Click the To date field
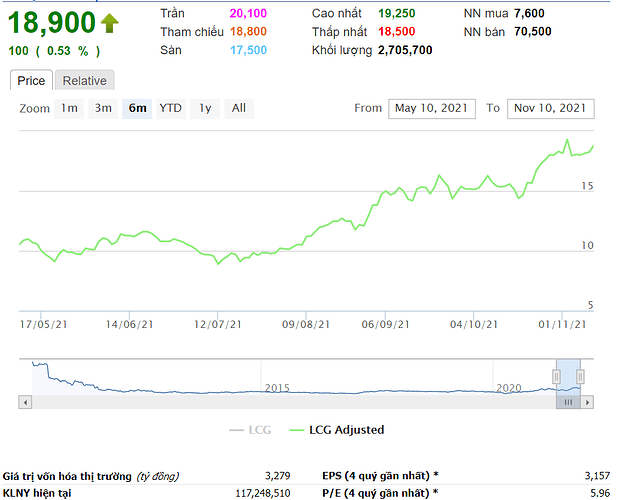 pyautogui.click(x=551, y=108)
